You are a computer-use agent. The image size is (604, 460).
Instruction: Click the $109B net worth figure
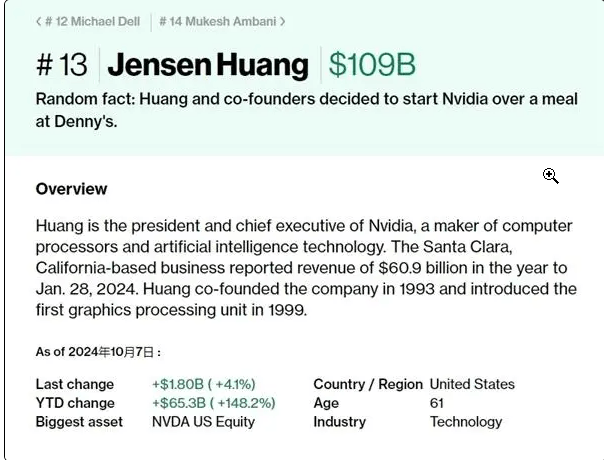click(x=372, y=64)
